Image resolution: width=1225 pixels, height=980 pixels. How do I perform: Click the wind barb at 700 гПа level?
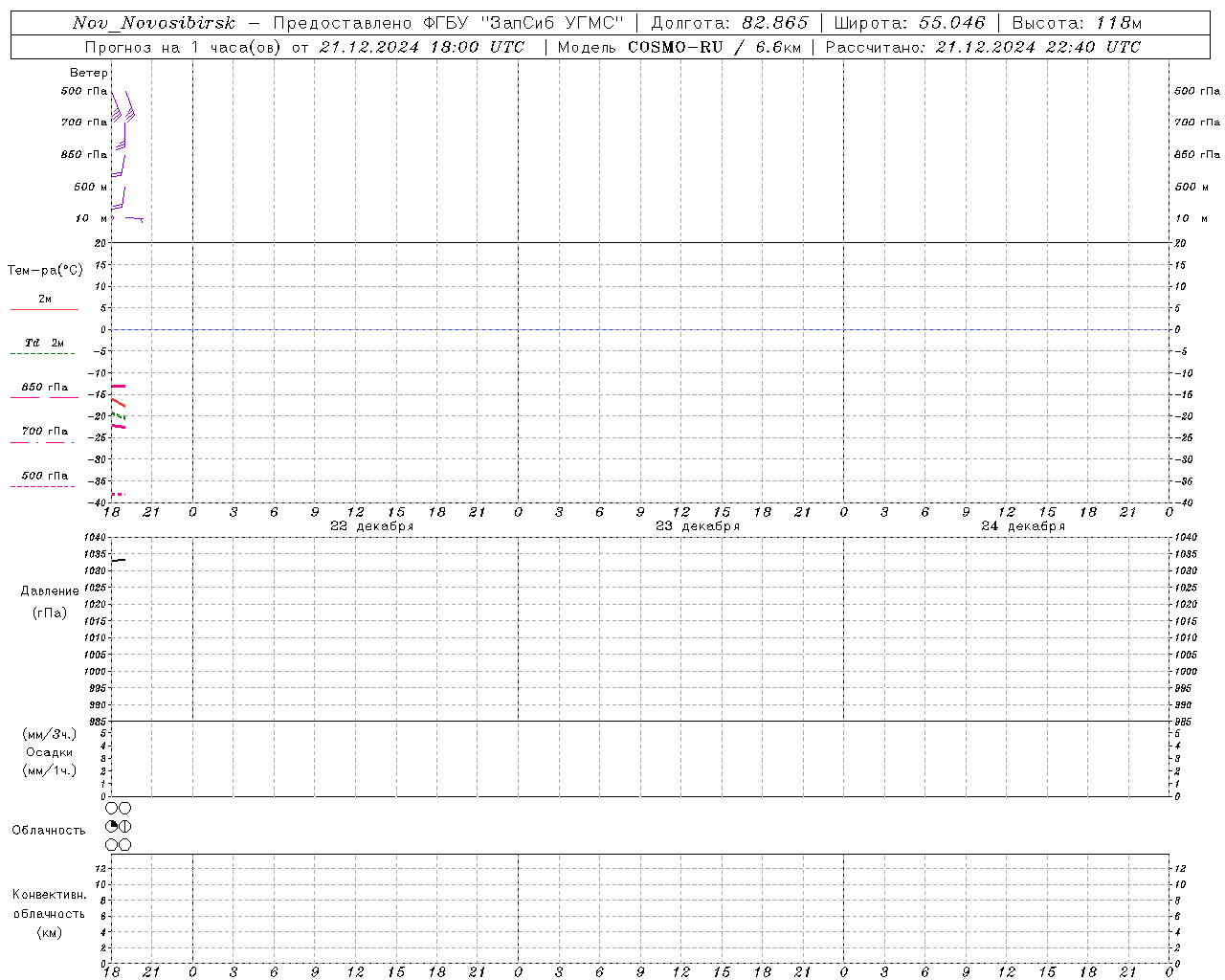click(119, 134)
